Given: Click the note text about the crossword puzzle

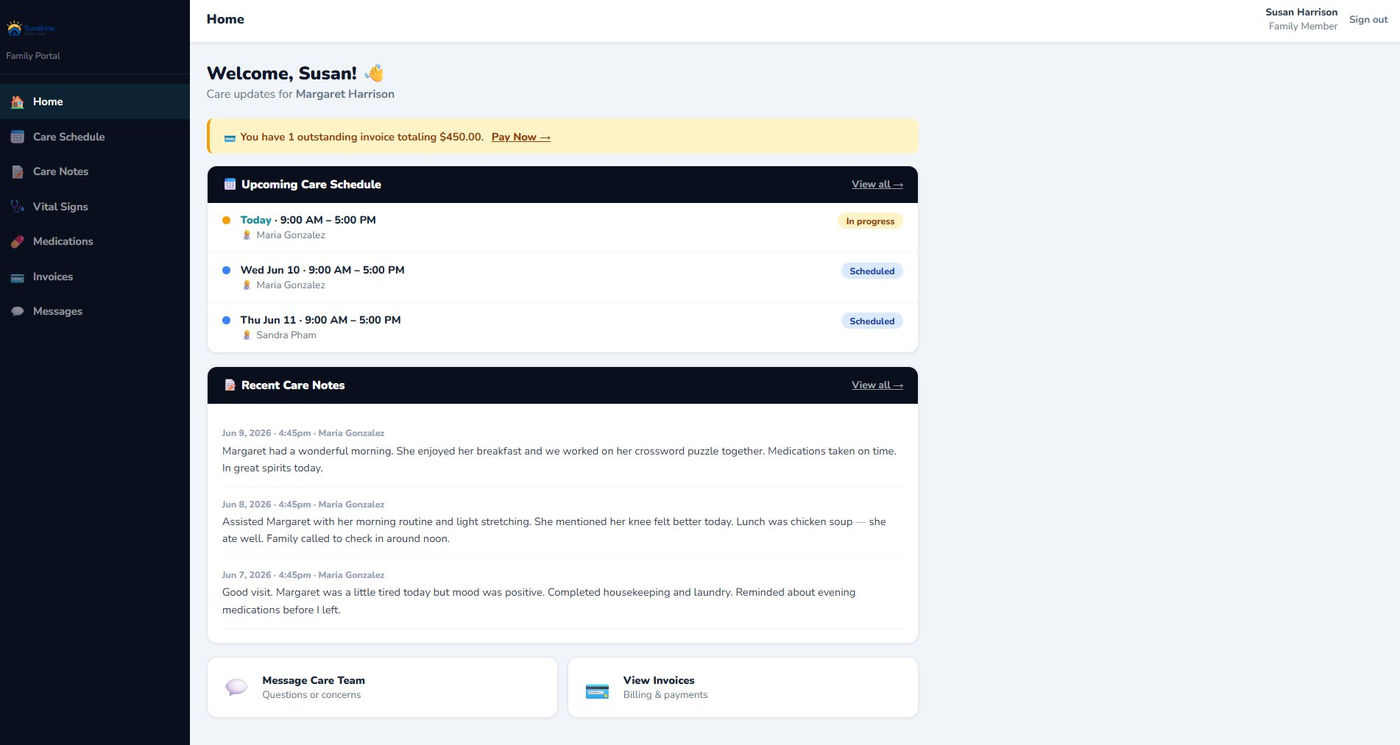Looking at the screenshot, I should pos(560,460).
